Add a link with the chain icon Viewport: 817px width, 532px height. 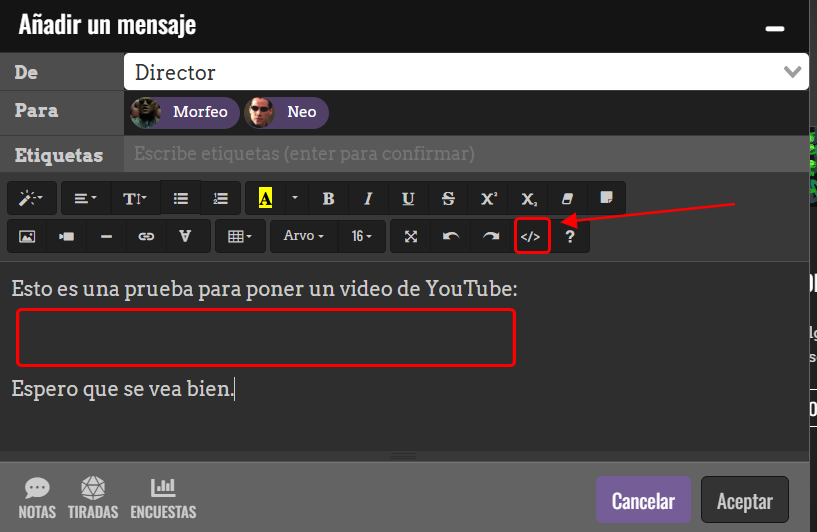click(x=146, y=237)
